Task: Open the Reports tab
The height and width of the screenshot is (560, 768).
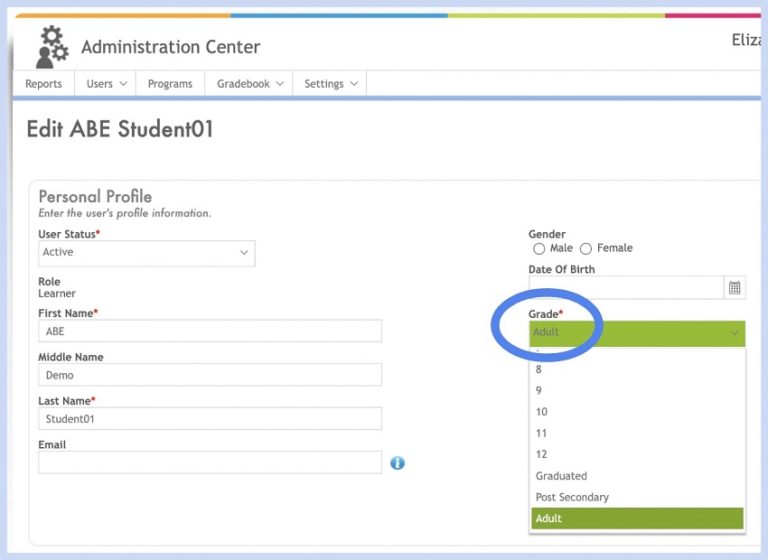Action: [x=44, y=84]
